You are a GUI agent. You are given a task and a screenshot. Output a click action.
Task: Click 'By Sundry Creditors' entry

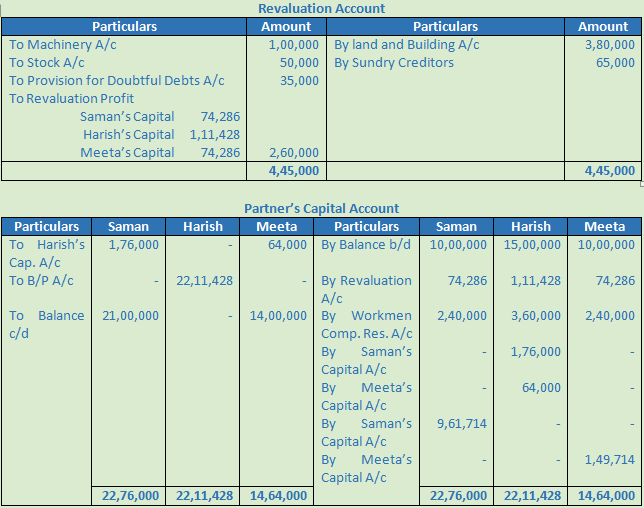pyautogui.click(x=394, y=62)
